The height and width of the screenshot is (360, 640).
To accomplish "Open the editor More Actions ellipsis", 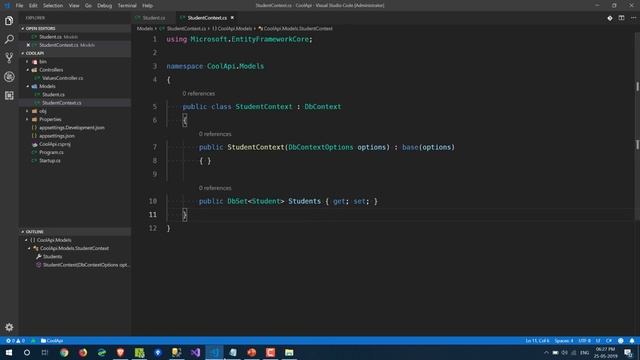I will [x=633, y=18].
